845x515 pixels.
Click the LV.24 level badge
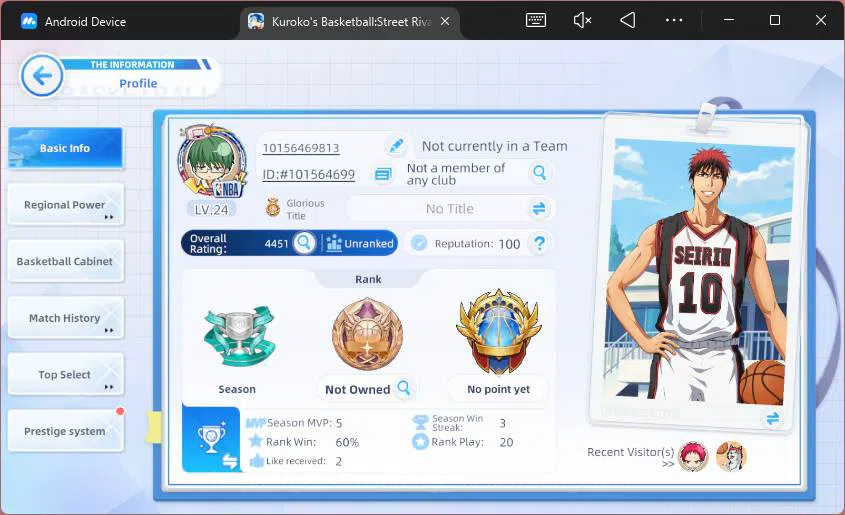[211, 210]
